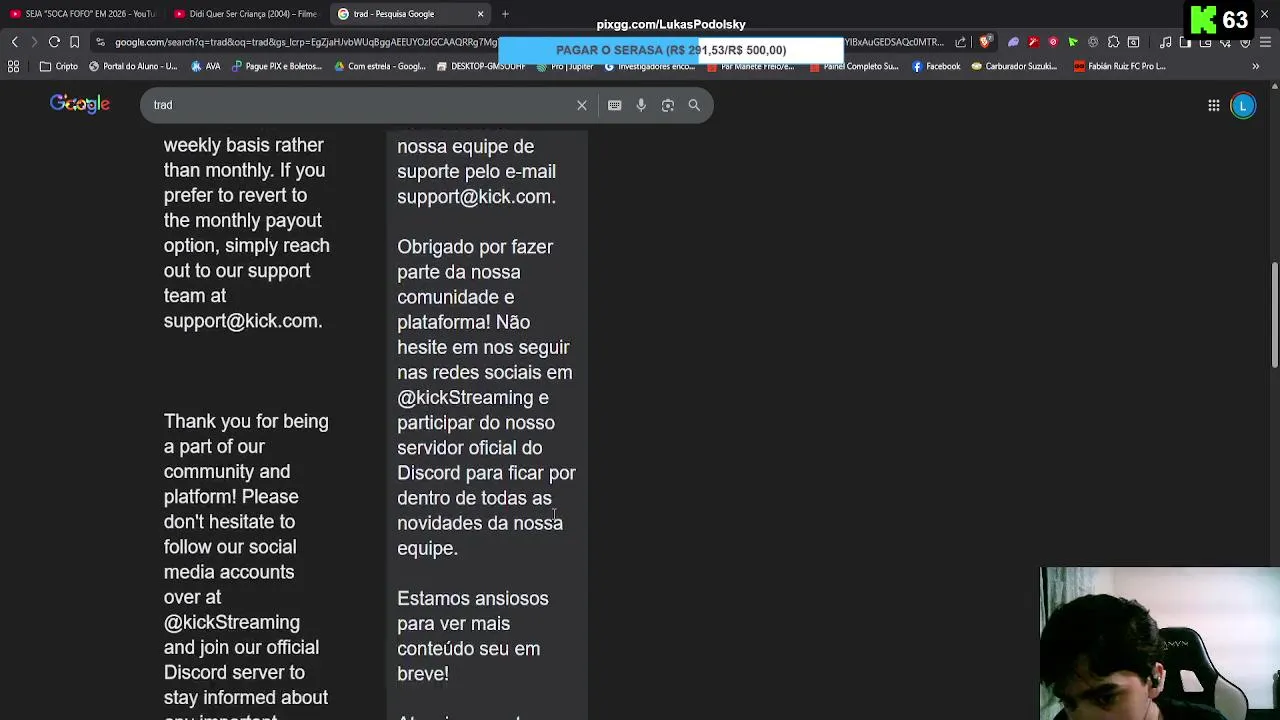The width and height of the screenshot is (1280, 720).
Task: Start a voice search with the microphone
Action: [x=641, y=105]
